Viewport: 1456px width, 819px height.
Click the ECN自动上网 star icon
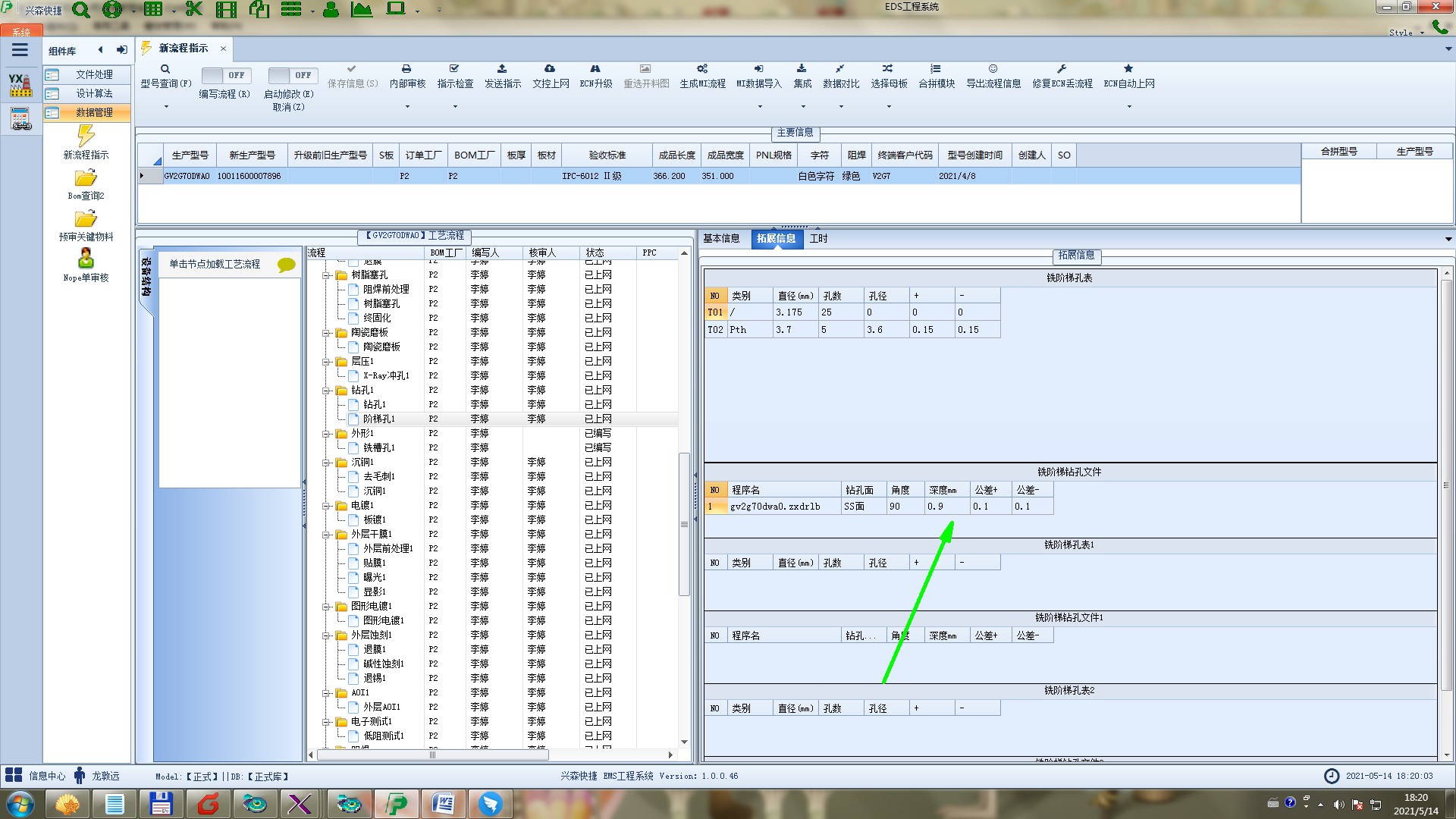pyautogui.click(x=1128, y=69)
